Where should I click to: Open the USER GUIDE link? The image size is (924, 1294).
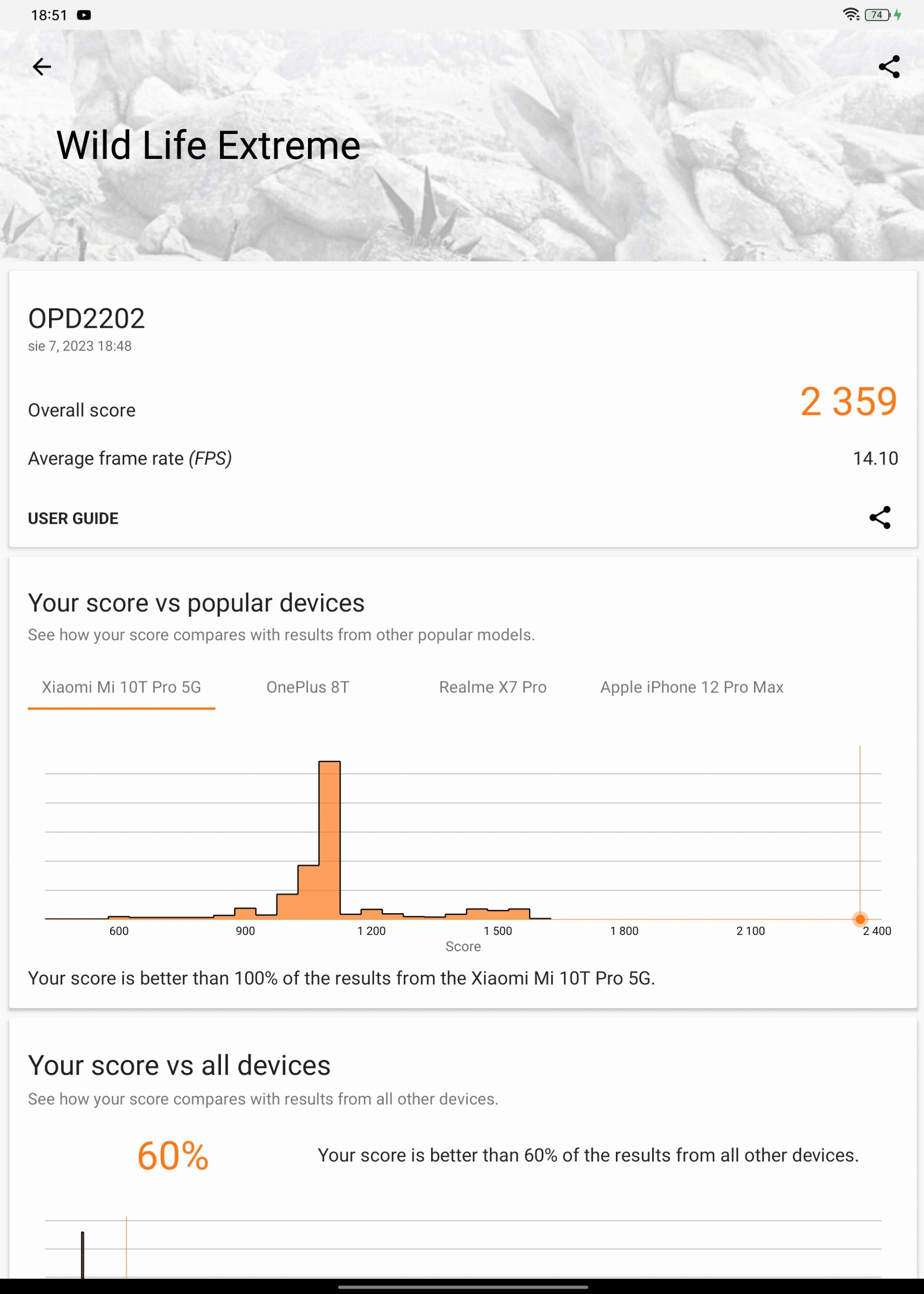point(74,518)
